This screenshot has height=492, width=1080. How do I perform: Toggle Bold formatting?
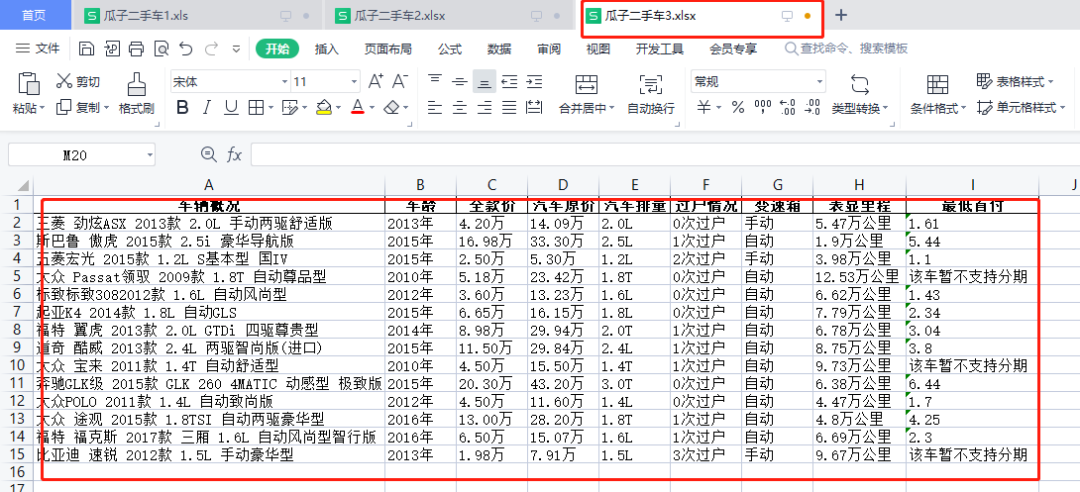(x=183, y=107)
